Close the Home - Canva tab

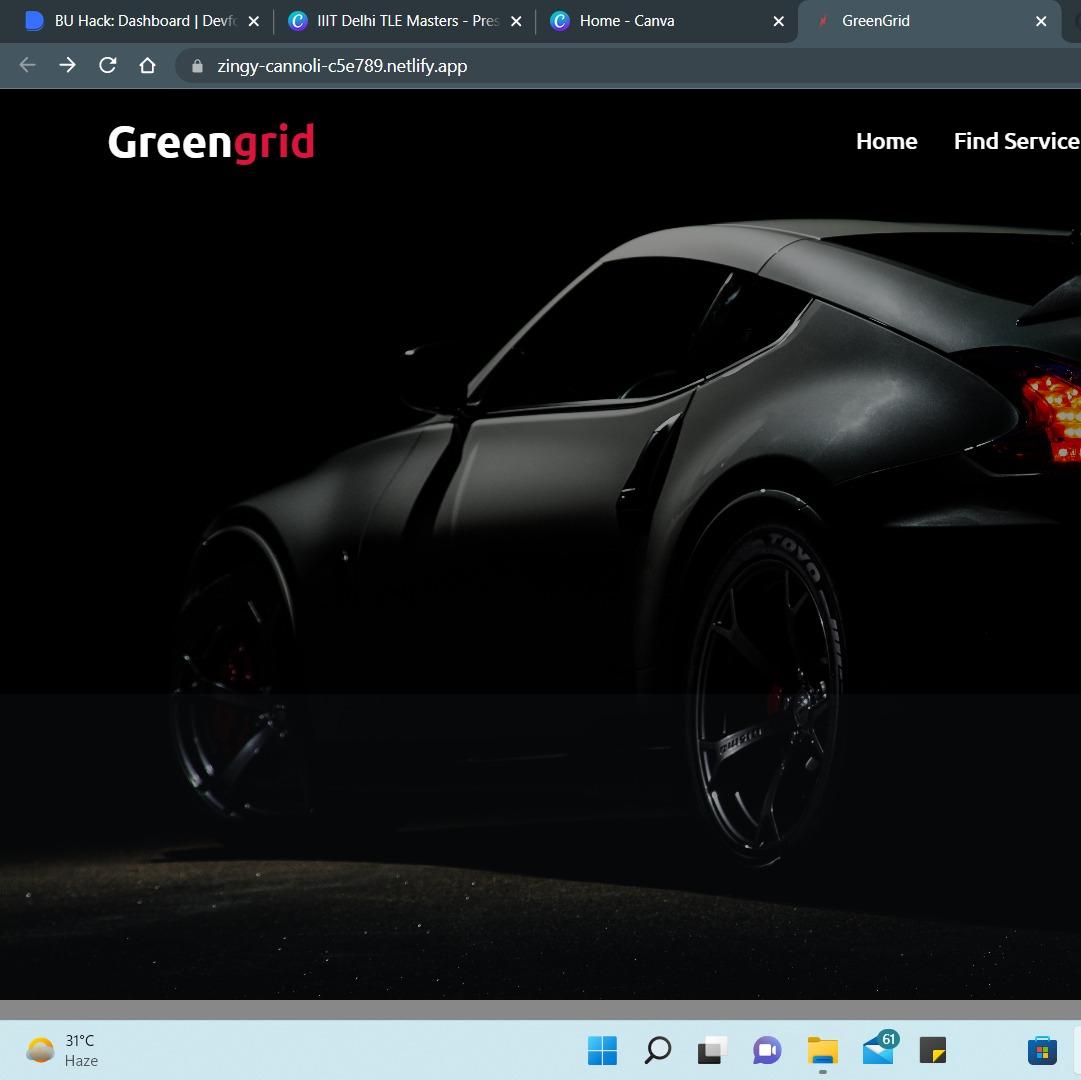click(x=779, y=21)
